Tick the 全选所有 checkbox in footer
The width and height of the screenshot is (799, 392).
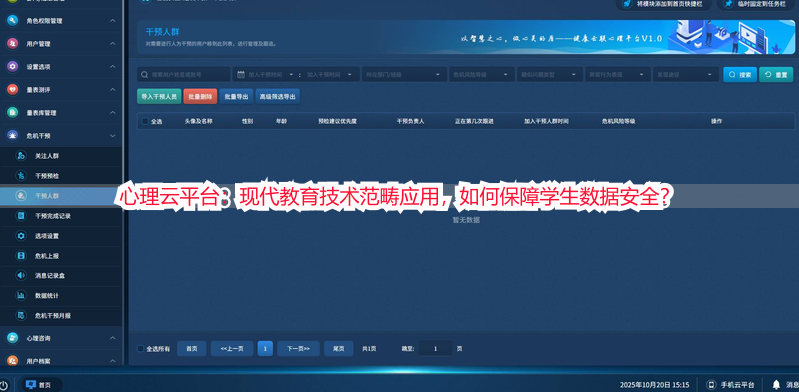coord(141,349)
